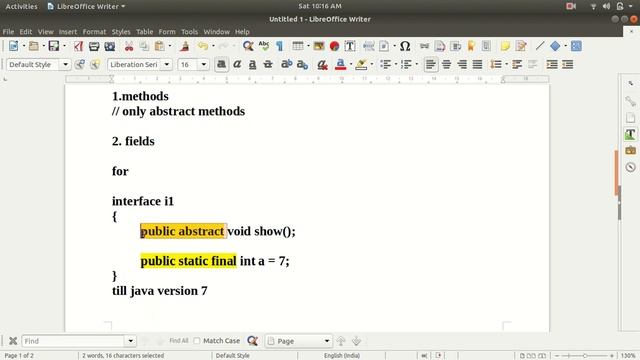Expand the Find history dropdown
This screenshot has width=640, height=360.
coord(131,341)
